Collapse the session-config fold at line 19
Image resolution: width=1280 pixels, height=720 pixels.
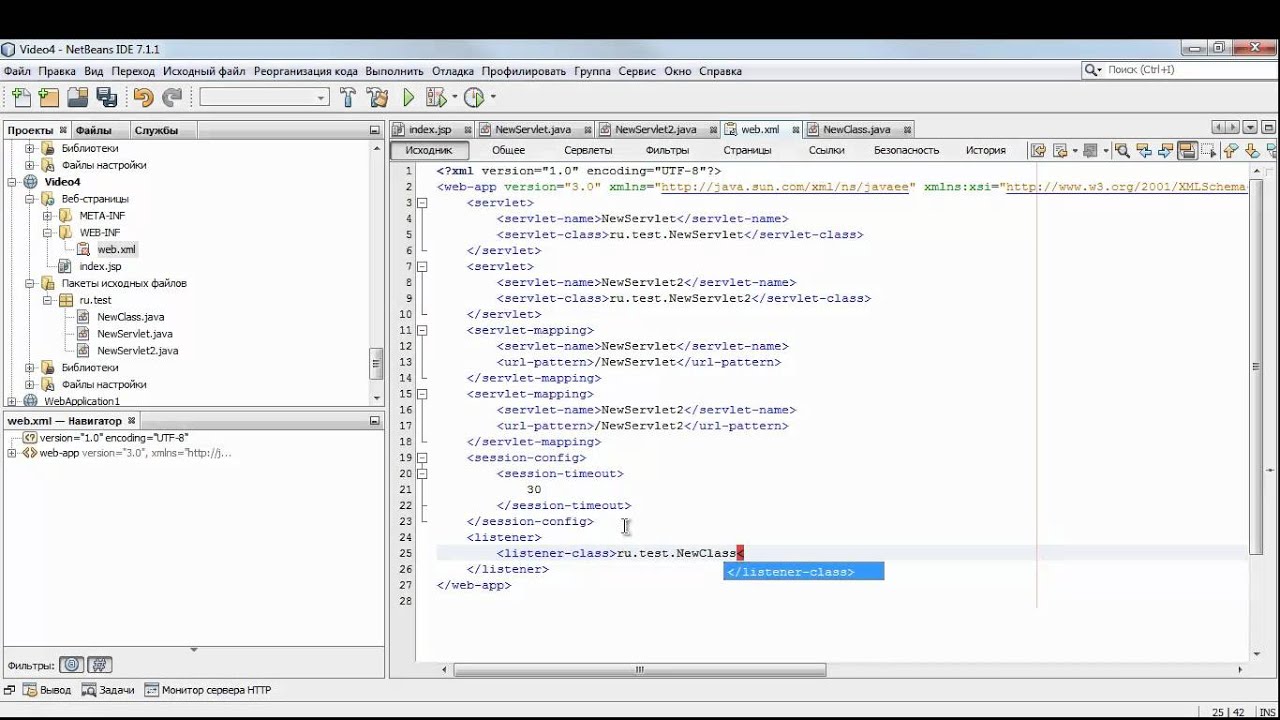coord(423,458)
